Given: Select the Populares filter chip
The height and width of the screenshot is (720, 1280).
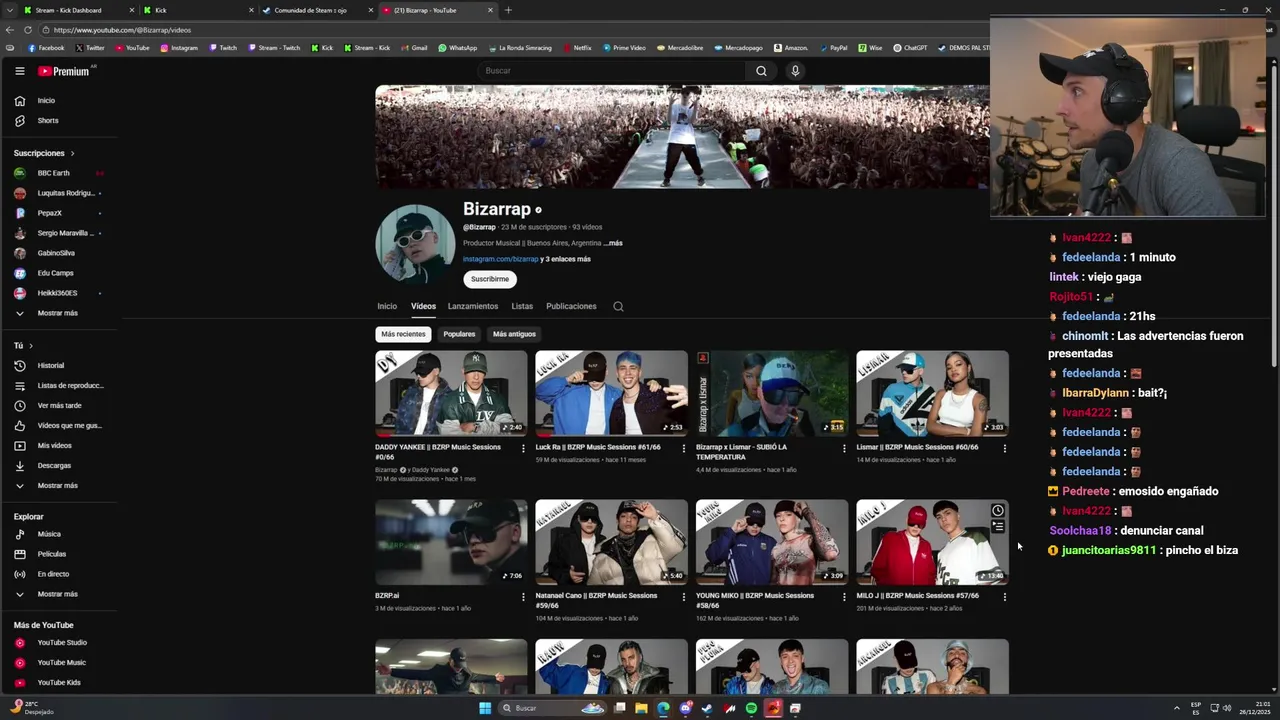Looking at the screenshot, I should click(459, 334).
